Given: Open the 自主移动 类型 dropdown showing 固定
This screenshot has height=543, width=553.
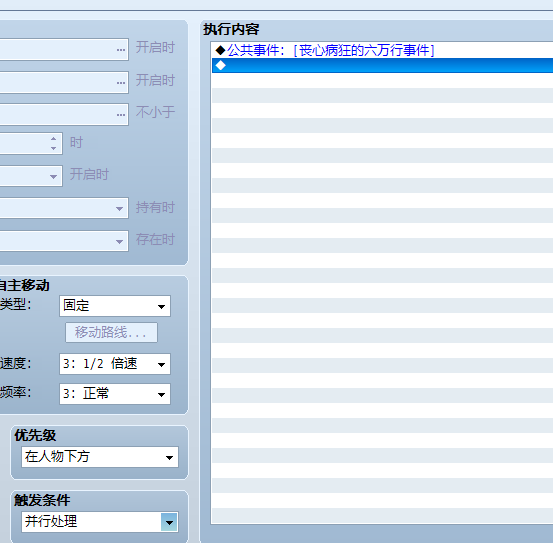Looking at the screenshot, I should [115, 306].
